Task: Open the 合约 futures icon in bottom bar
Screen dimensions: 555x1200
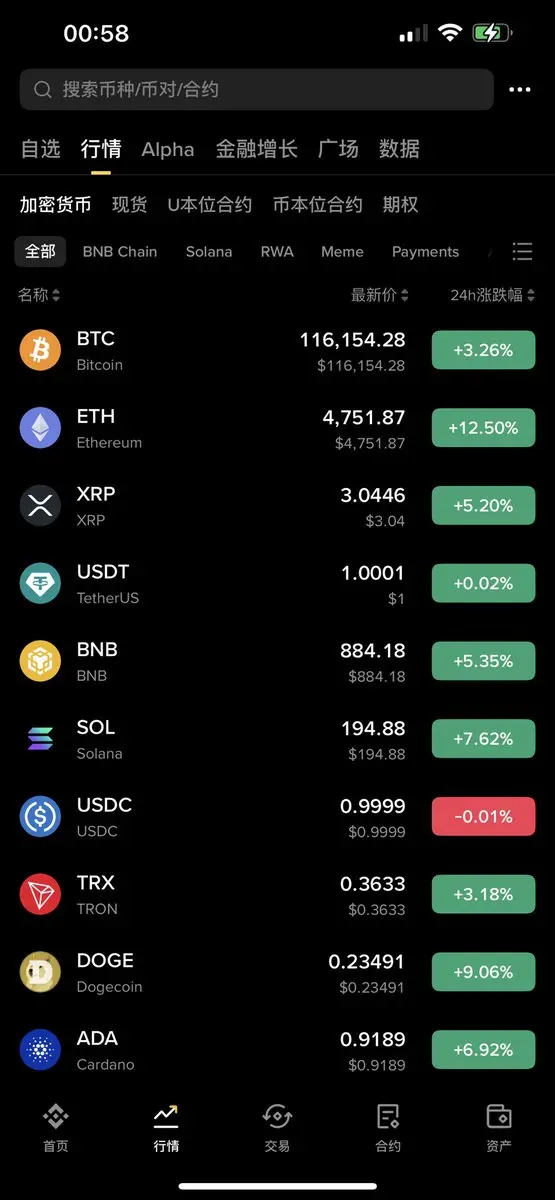Action: pos(388,1128)
